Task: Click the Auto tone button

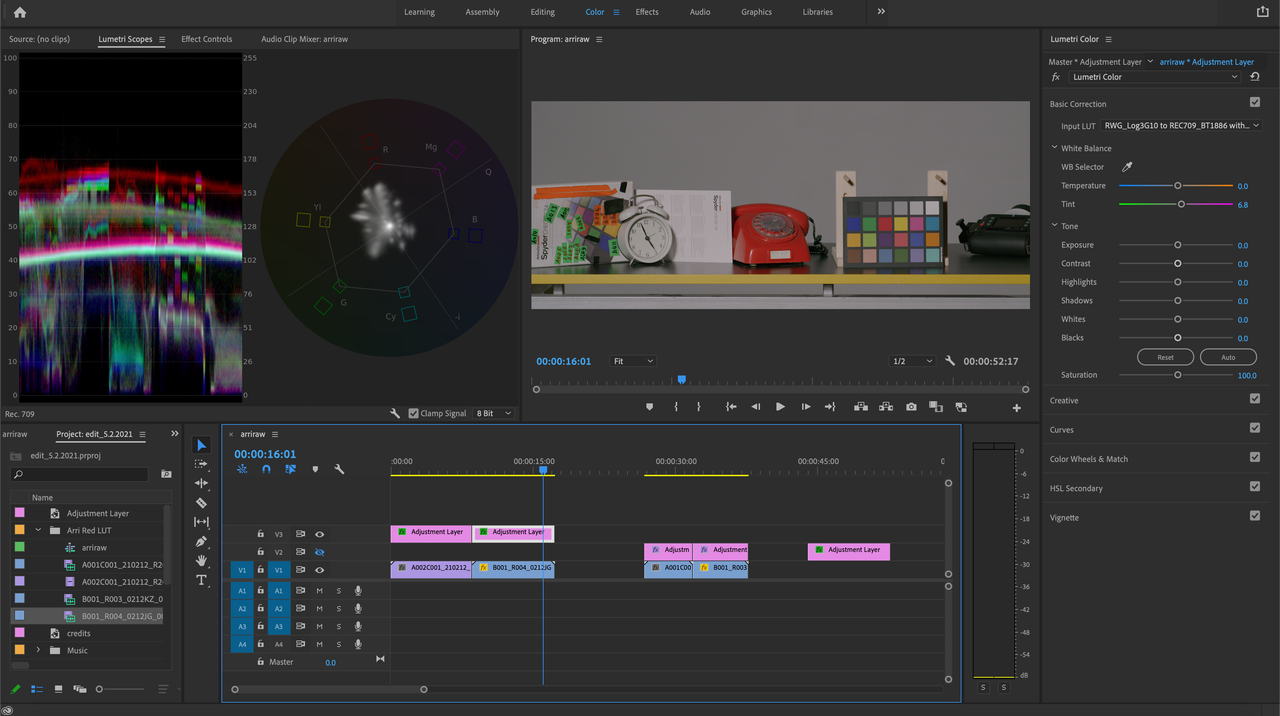Action: coord(1228,357)
